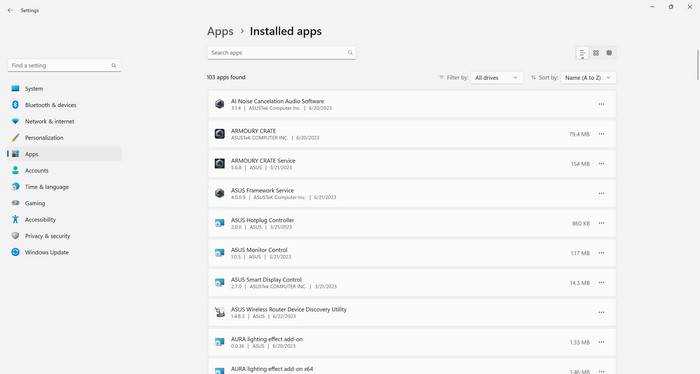Click the Network wifi icon in sidebar
The height and width of the screenshot is (374, 700).
tap(16, 121)
